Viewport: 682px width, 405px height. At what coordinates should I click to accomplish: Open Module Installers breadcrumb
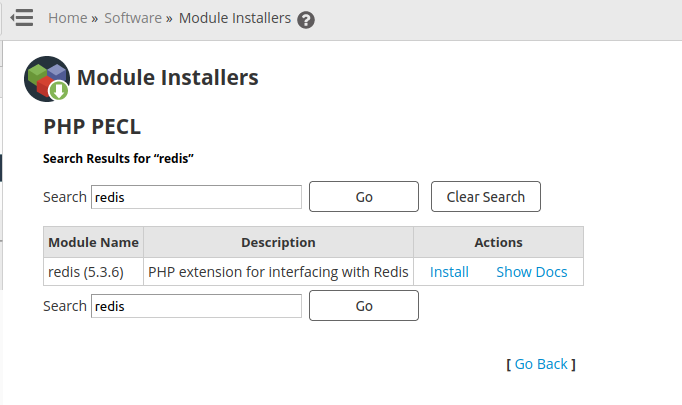pyautogui.click(x=235, y=18)
